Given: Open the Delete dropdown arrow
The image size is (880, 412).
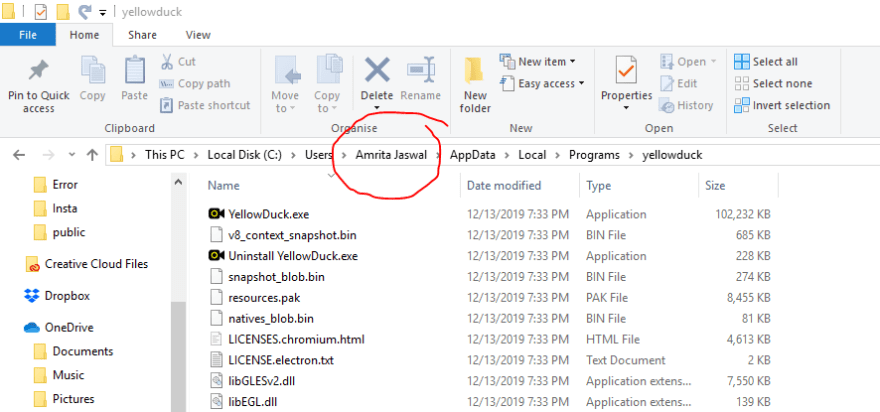Looking at the screenshot, I should click(377, 108).
